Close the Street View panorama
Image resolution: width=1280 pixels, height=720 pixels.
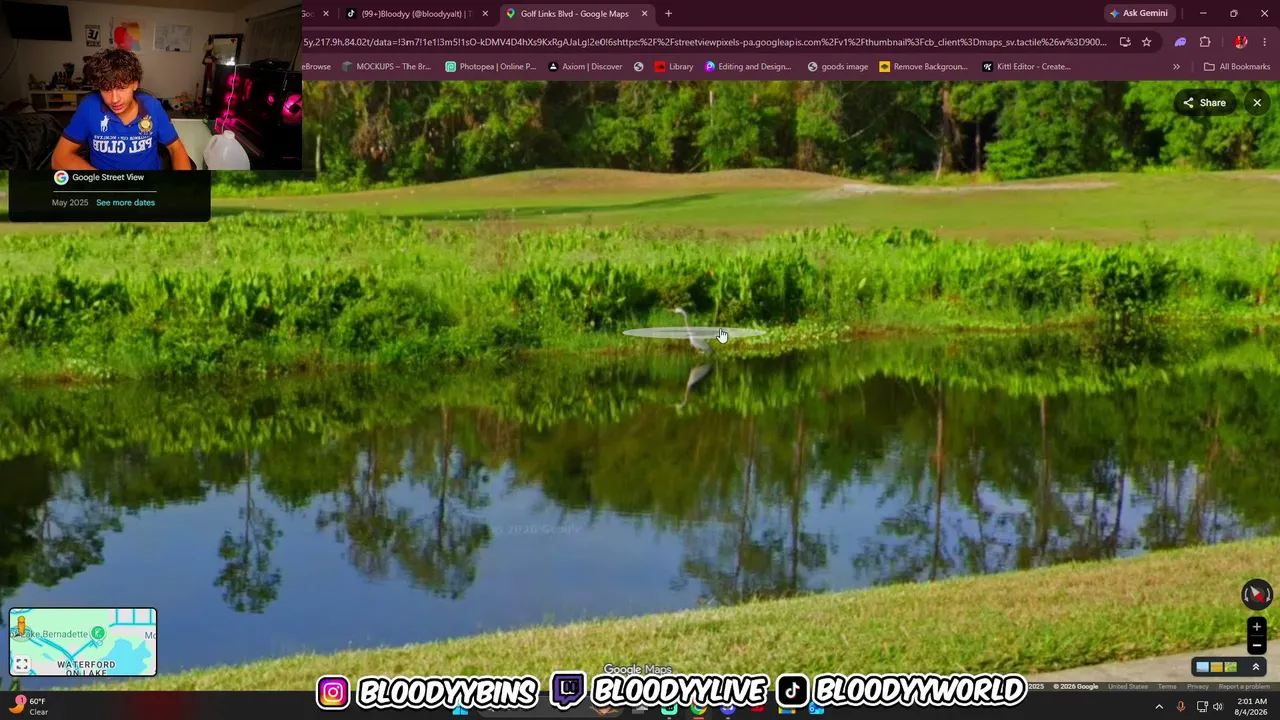1257,102
